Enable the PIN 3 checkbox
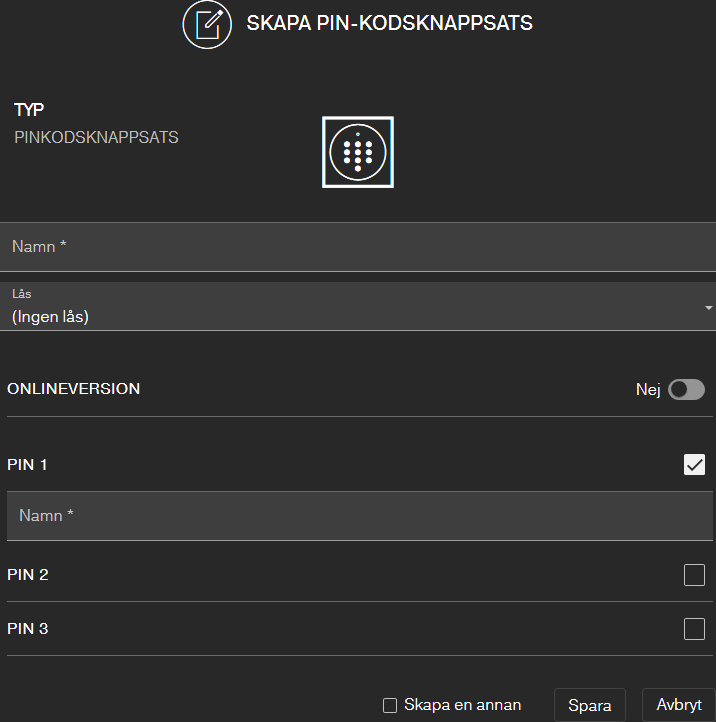This screenshot has height=722, width=716. tap(694, 629)
